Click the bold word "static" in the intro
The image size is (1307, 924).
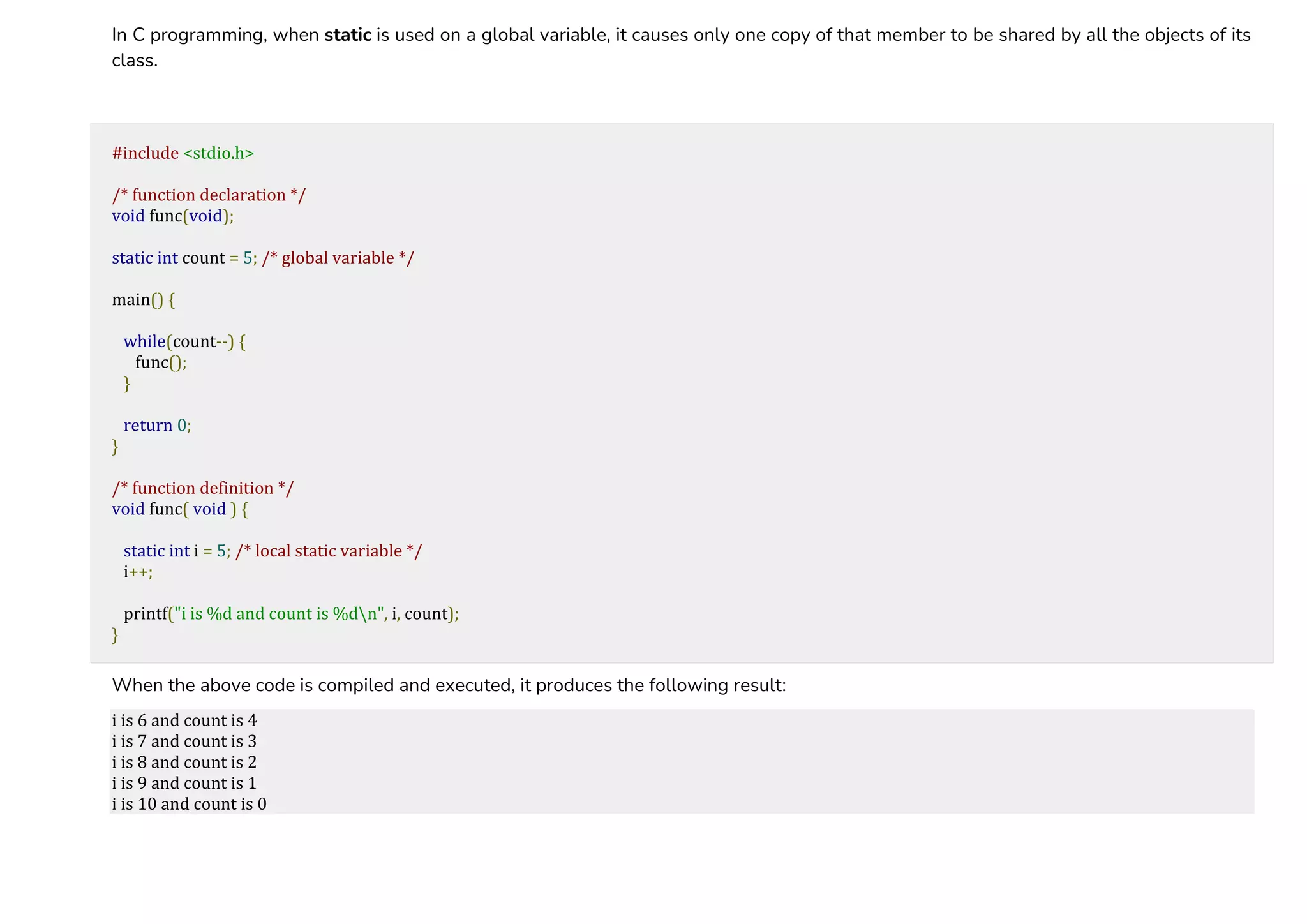[348, 34]
